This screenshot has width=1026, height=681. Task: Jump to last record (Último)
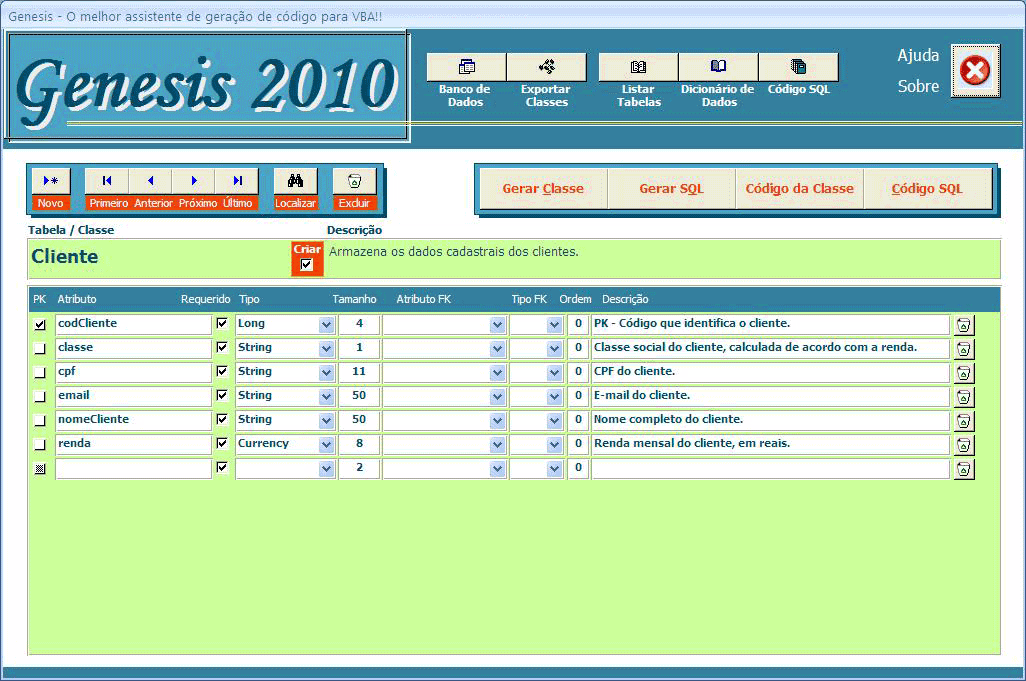pyautogui.click(x=237, y=181)
